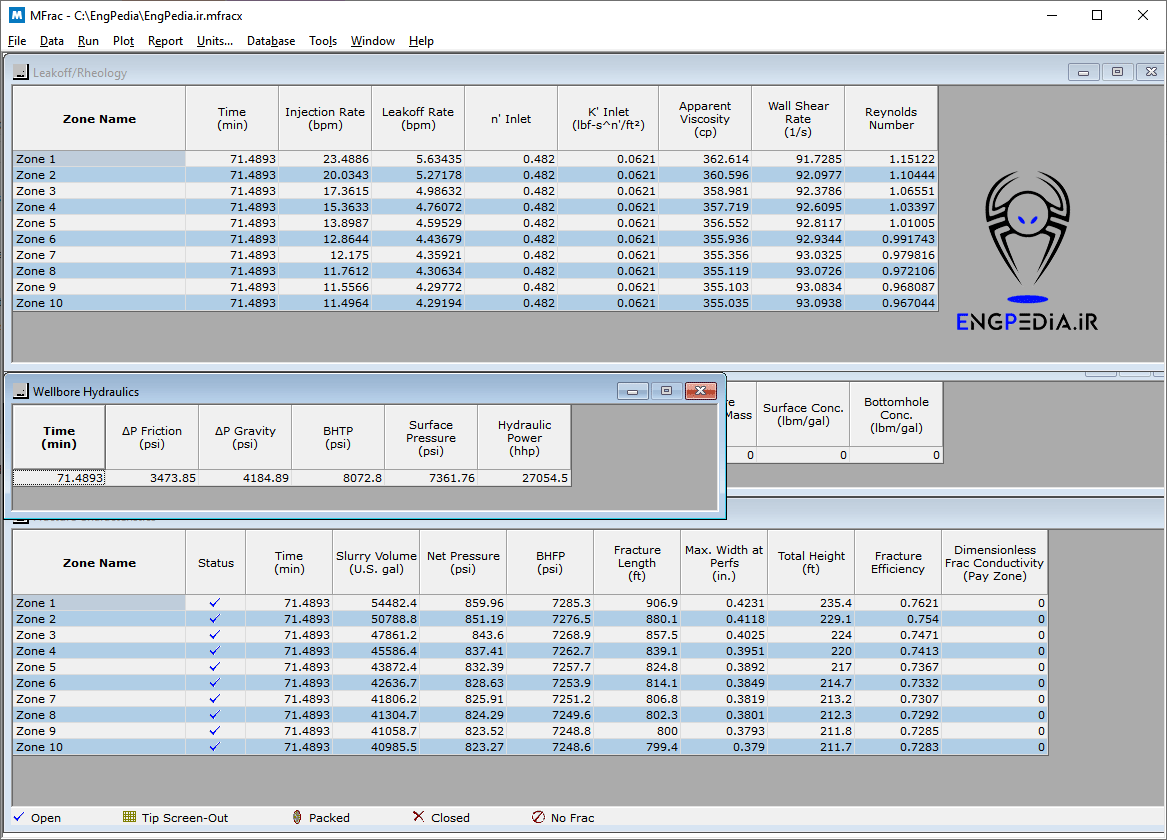Click the Open status checkmark for Zone 6

[215, 682]
